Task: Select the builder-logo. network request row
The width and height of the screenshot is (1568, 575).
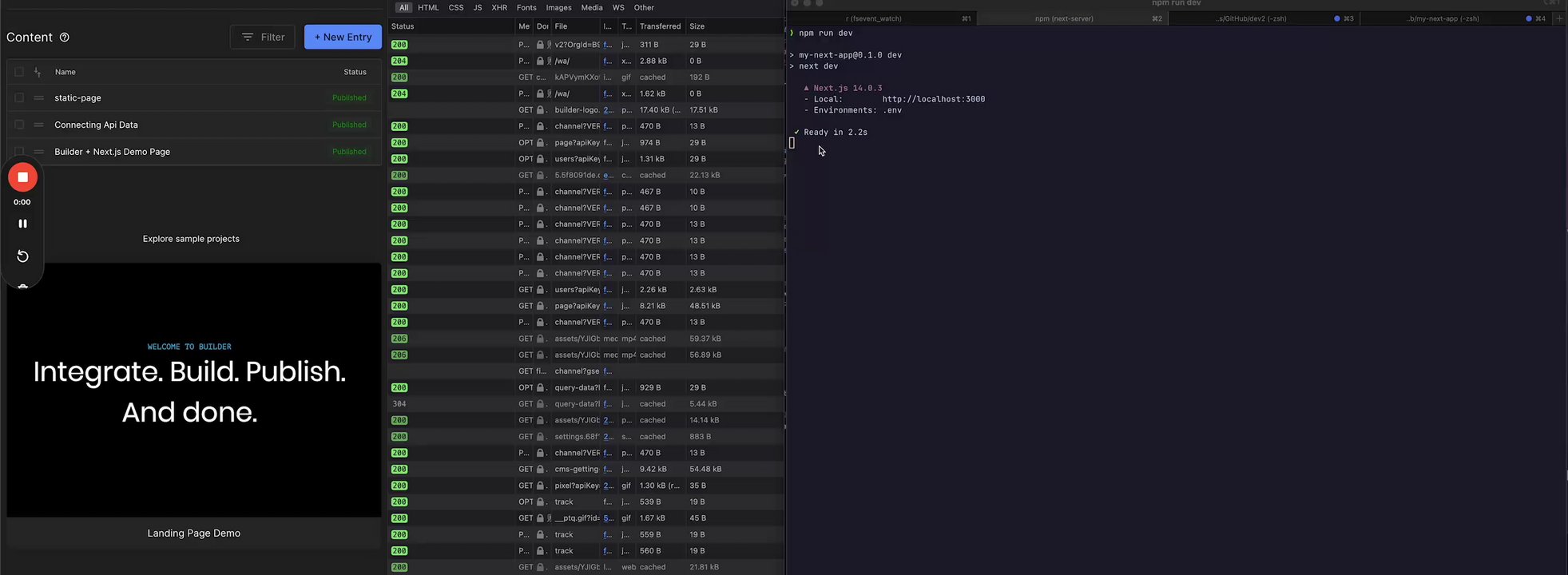Action: click(x=586, y=110)
